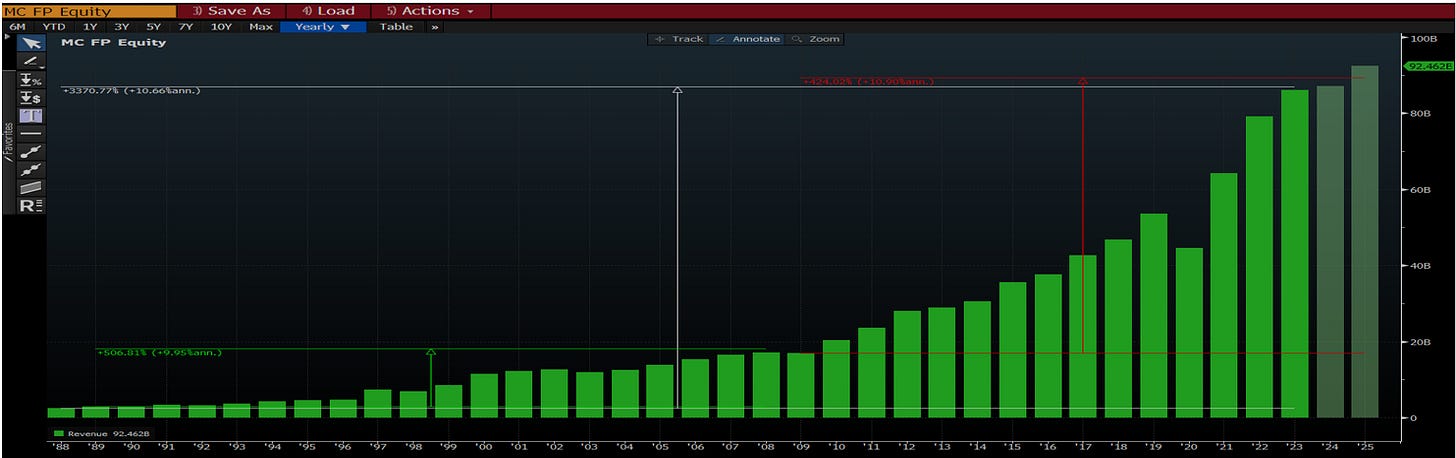Enable Track mode
1456x458 pixels.
[679, 39]
